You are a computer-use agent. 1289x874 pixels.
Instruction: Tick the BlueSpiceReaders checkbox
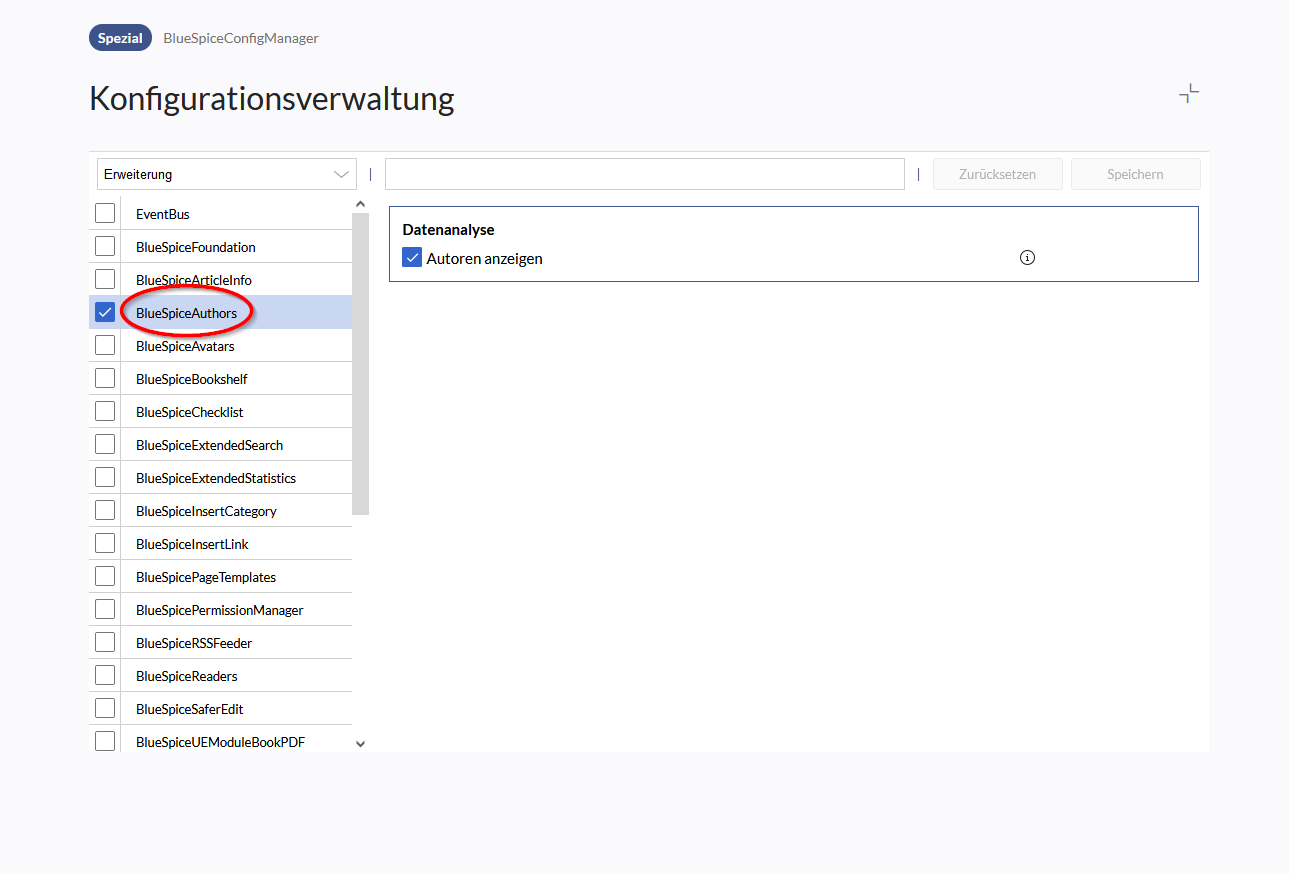[x=105, y=675]
